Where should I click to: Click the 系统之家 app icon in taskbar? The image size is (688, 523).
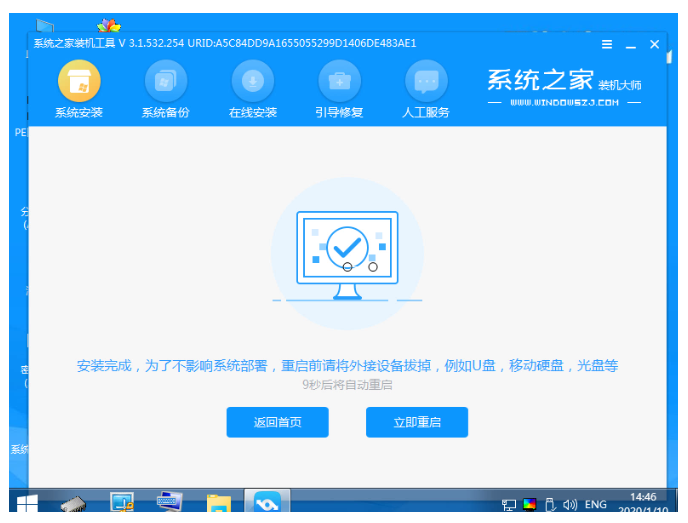tap(267, 504)
